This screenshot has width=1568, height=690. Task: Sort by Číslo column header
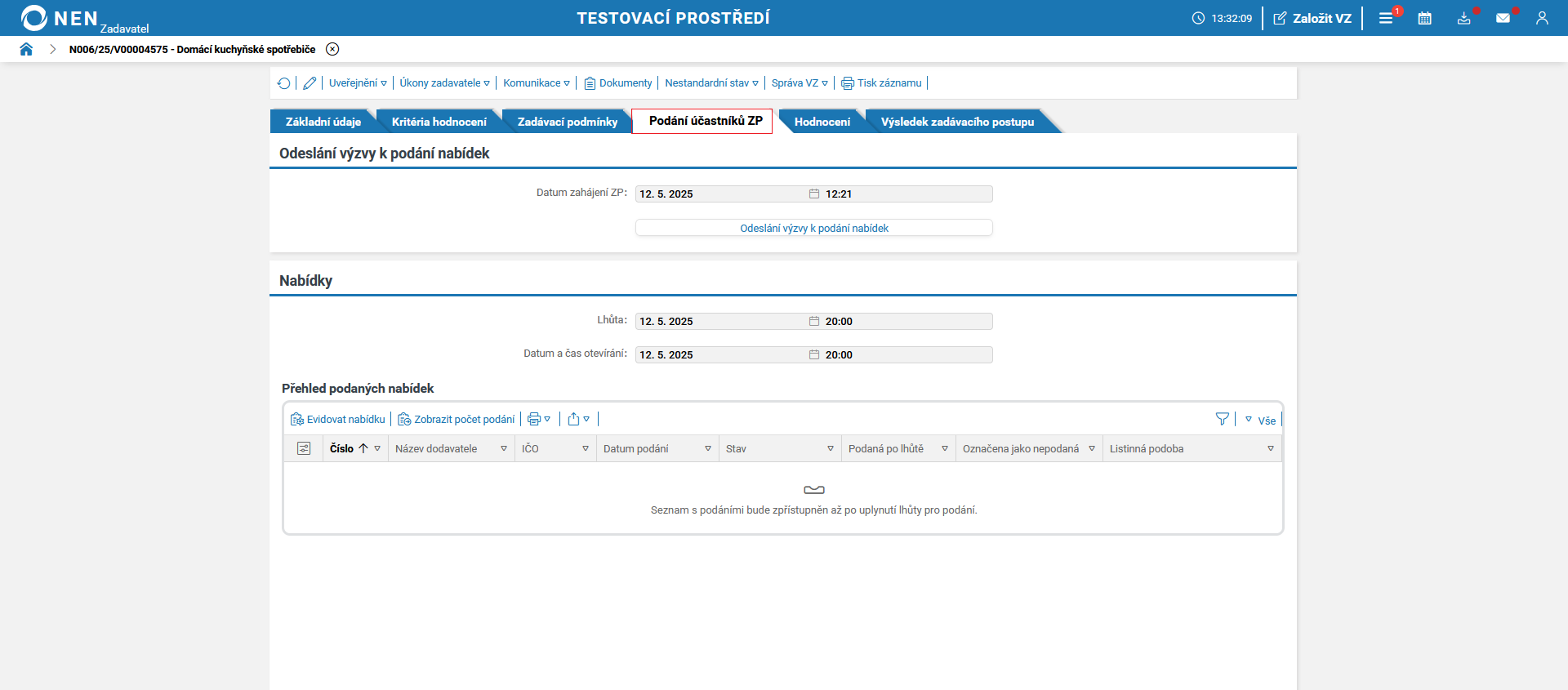tap(341, 448)
